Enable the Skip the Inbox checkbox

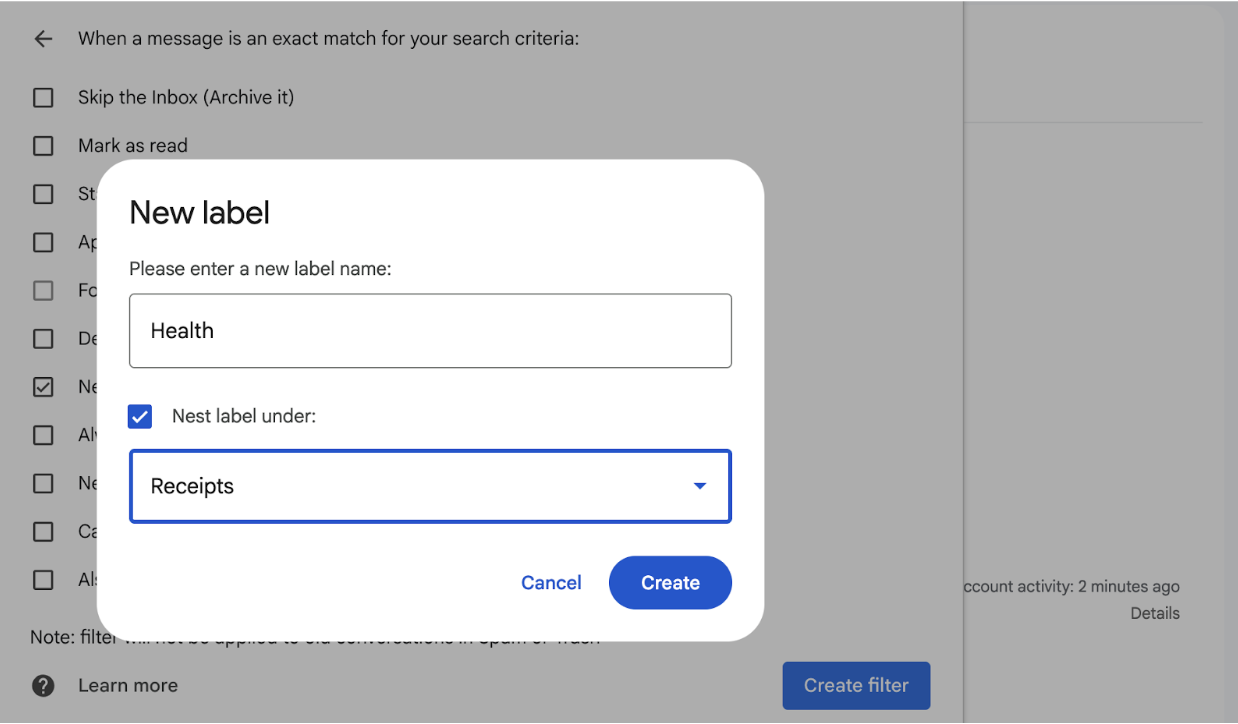click(43, 97)
